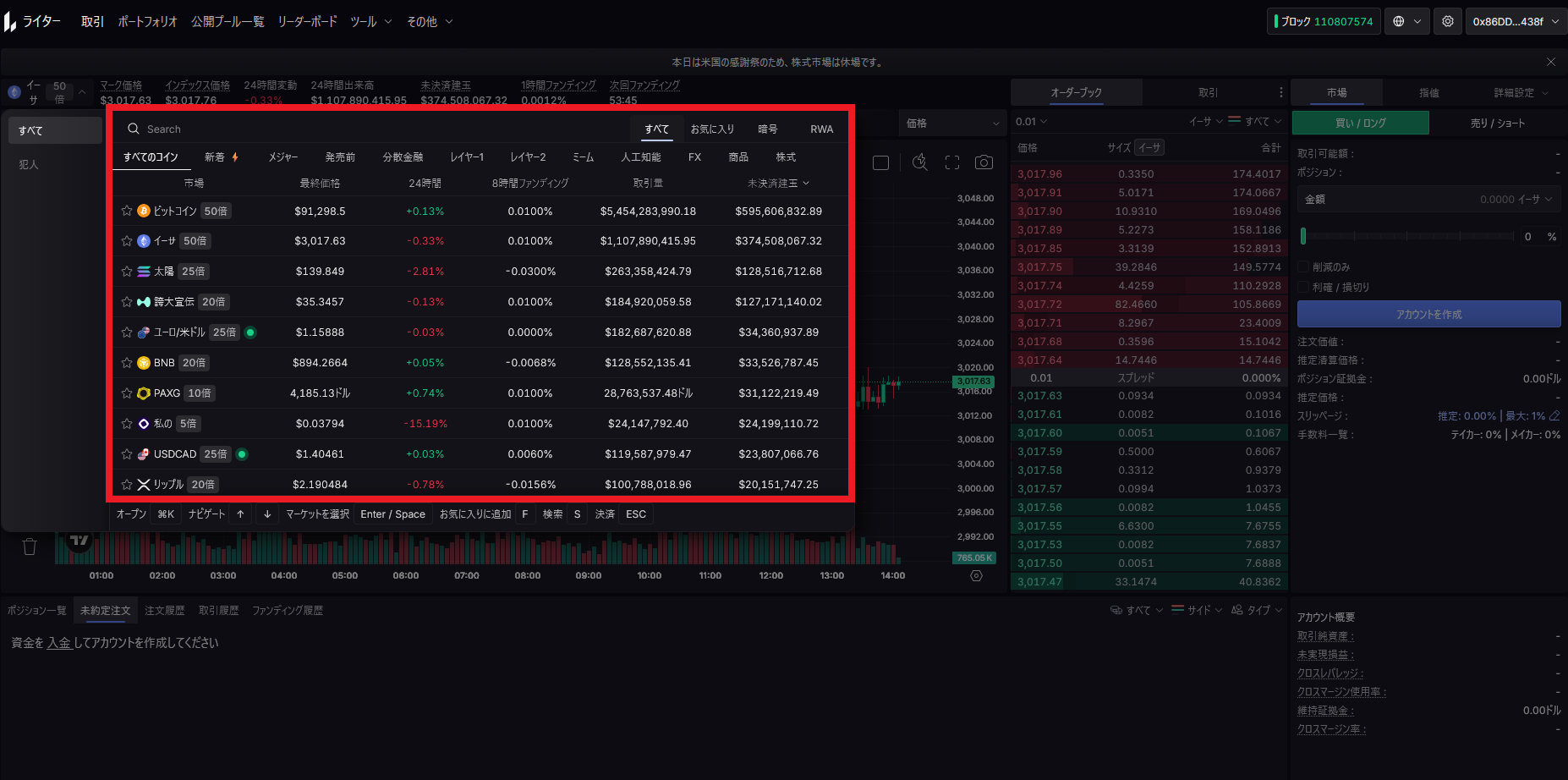Click the アカウントを作成 button

point(1428,314)
